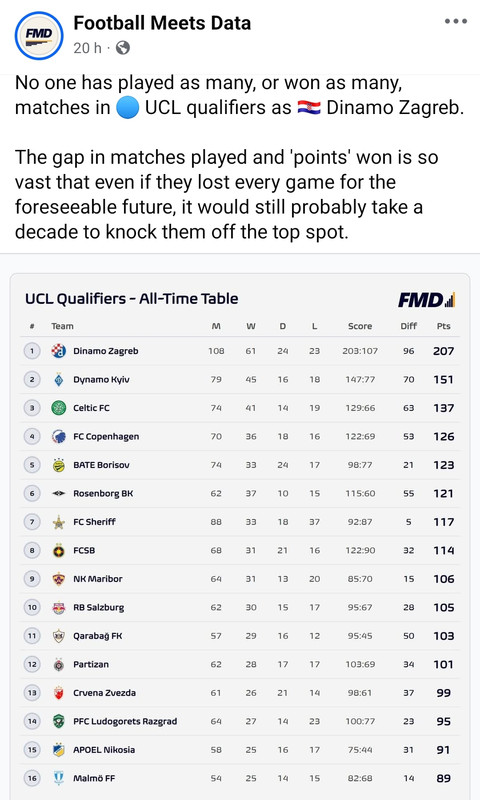Click the public globe privacy icon
Screen dimensions: 480x800
tap(122, 48)
